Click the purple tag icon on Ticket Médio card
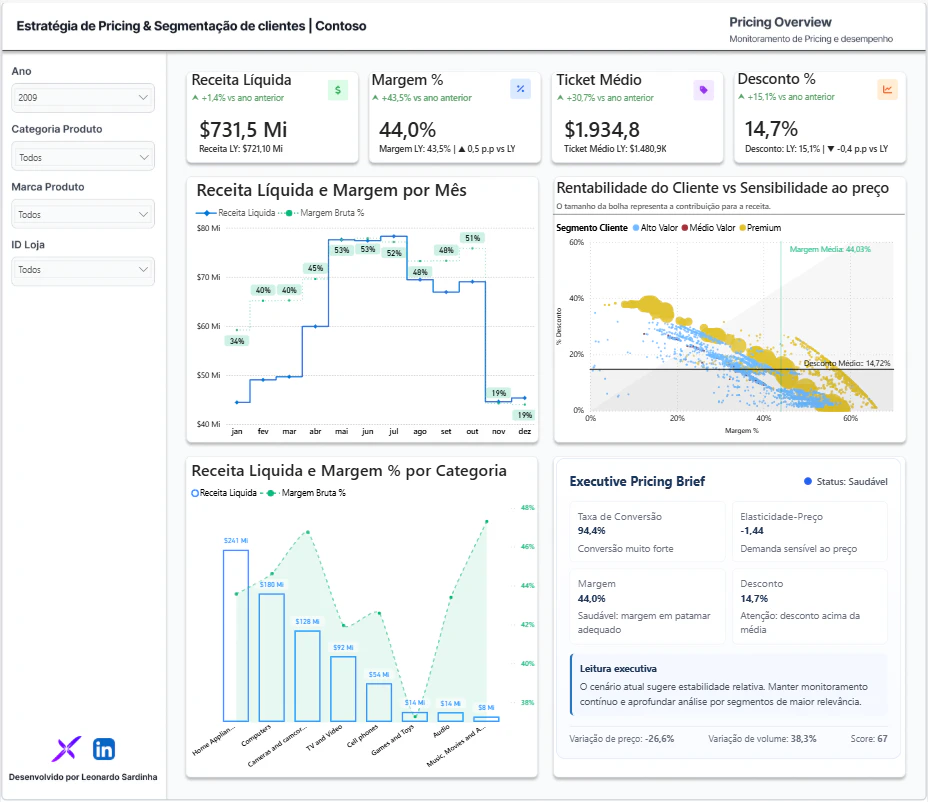928x802 pixels. pos(703,90)
